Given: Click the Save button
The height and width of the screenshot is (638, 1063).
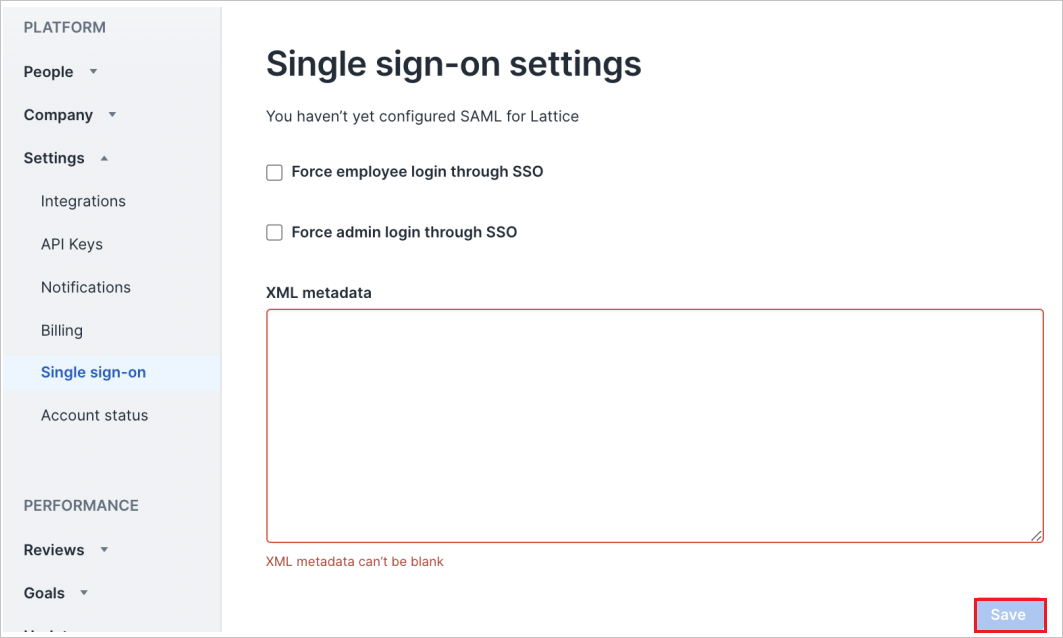Looking at the screenshot, I should [1009, 615].
